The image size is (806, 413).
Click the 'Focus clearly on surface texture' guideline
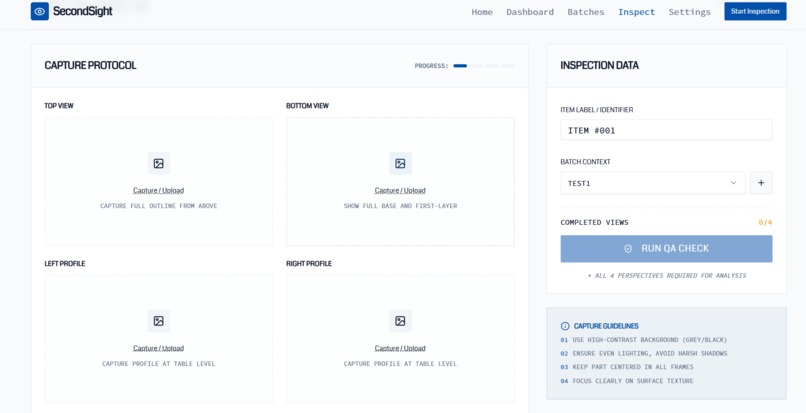633,381
